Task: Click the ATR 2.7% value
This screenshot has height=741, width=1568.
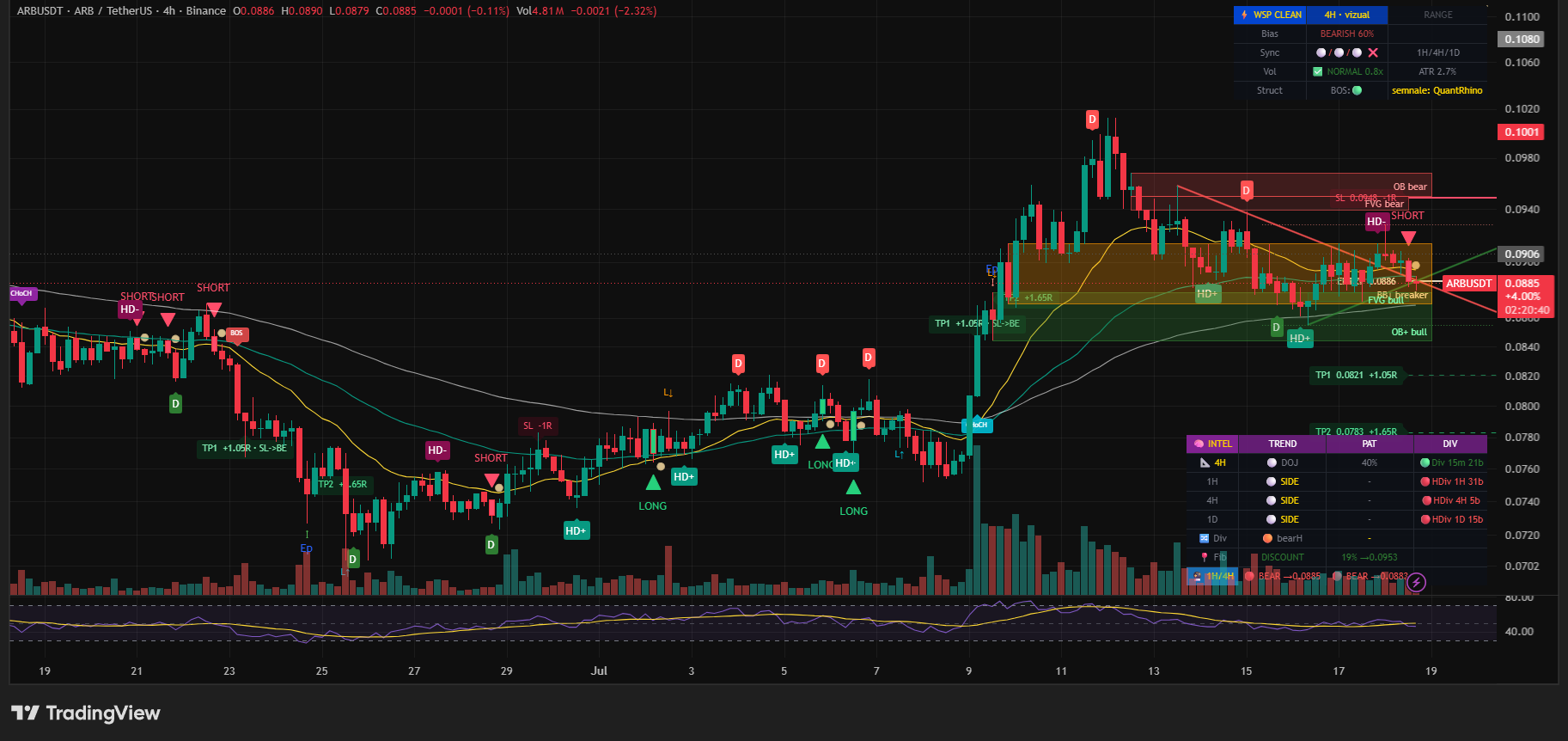Action: 1437,72
